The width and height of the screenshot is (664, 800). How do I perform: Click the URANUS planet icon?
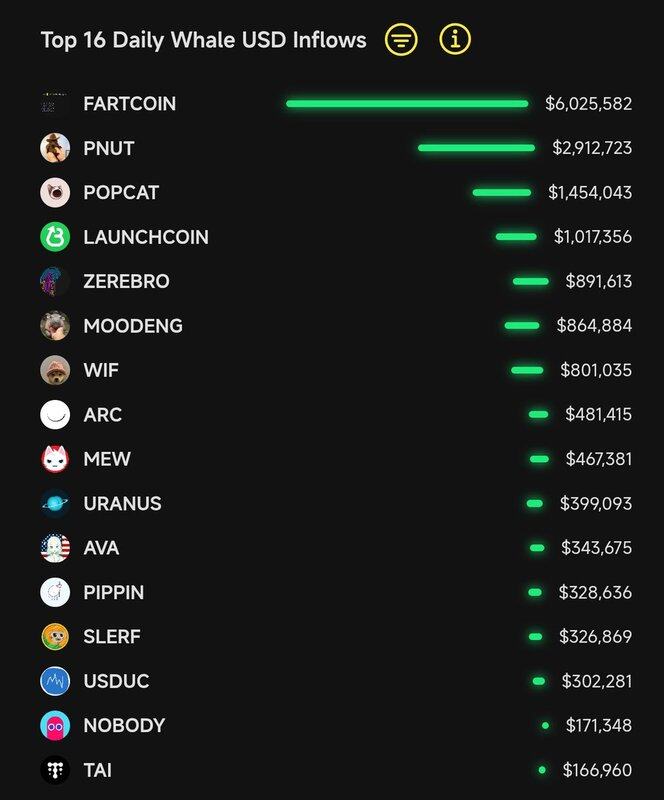[55, 503]
